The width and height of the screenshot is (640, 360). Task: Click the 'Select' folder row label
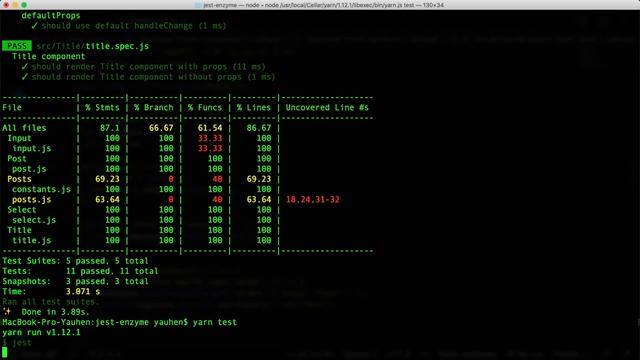[x=22, y=209]
